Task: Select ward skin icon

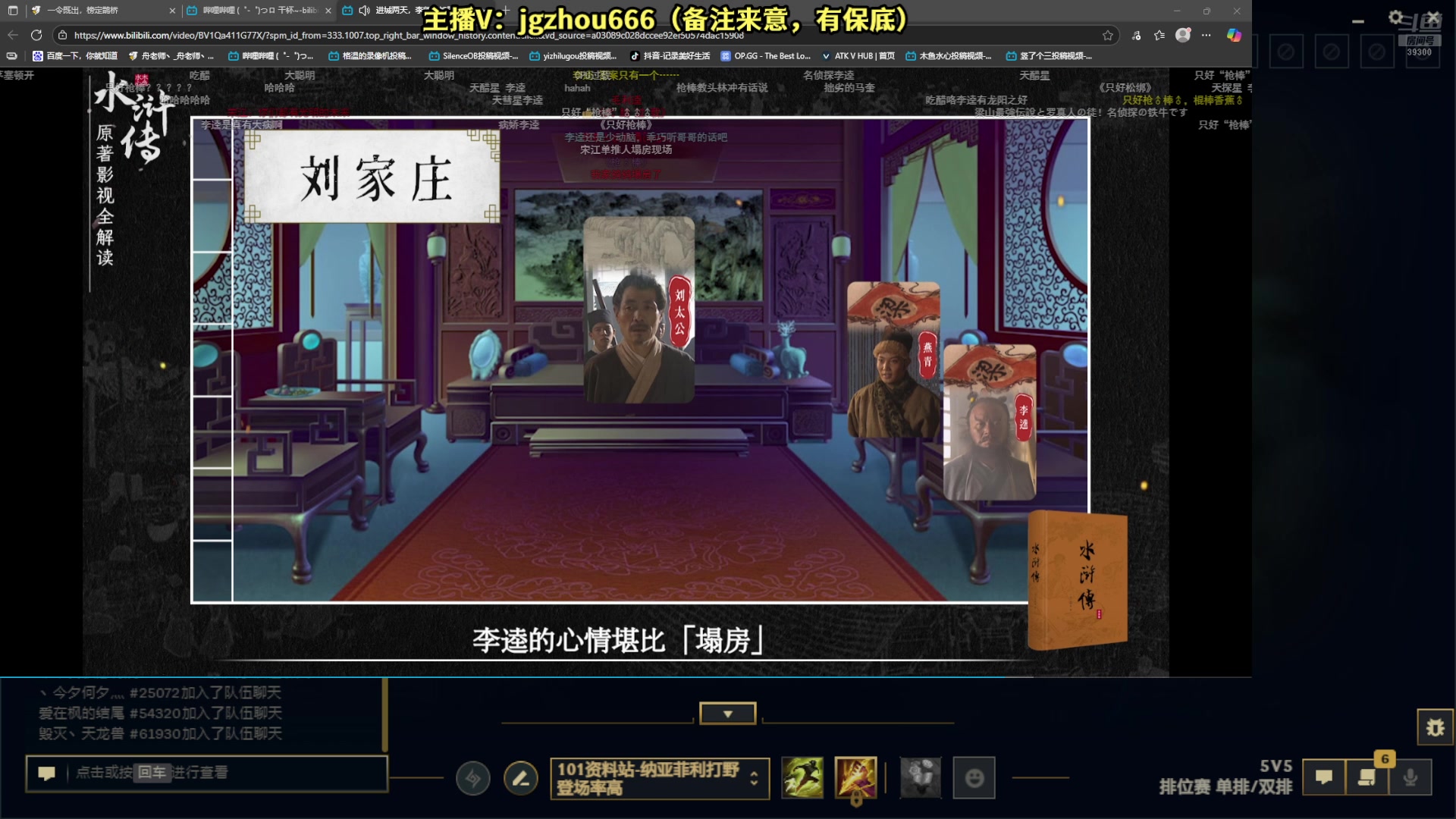Action: point(920,777)
